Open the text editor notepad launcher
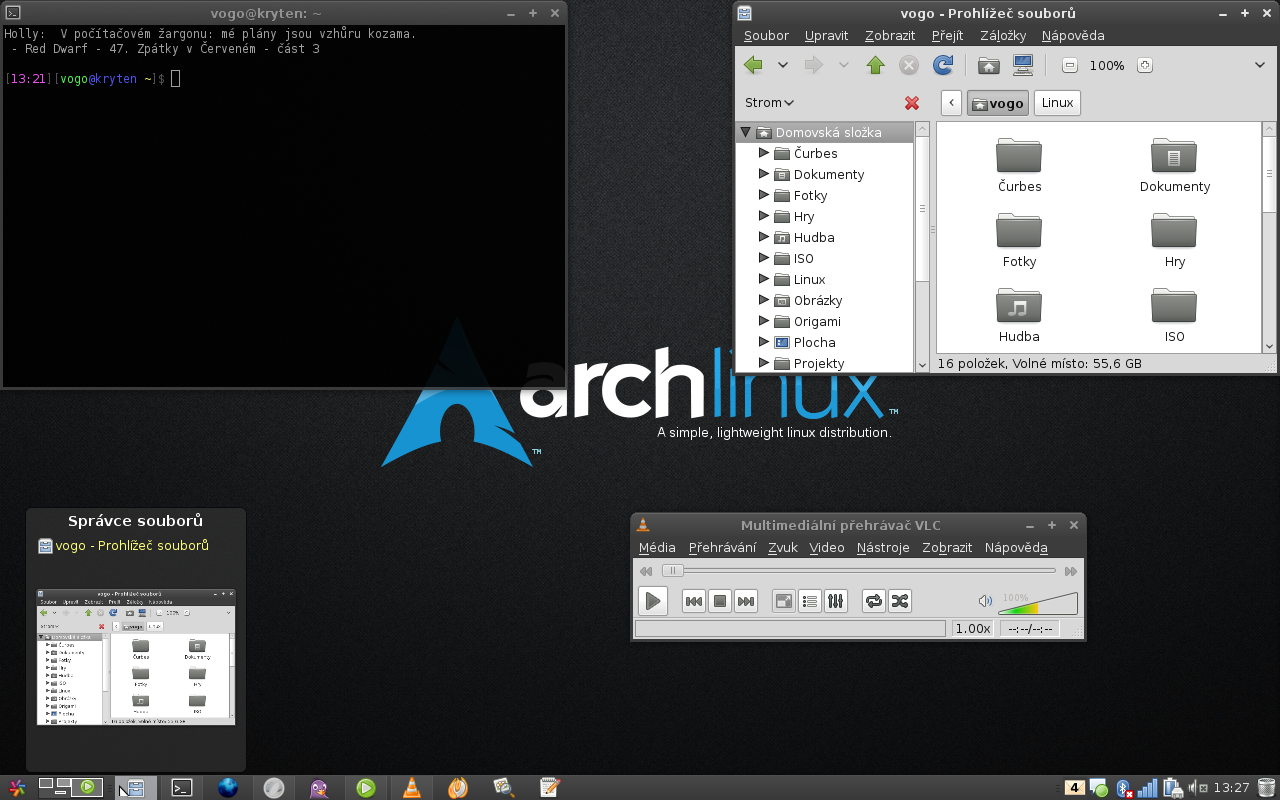 (x=549, y=788)
